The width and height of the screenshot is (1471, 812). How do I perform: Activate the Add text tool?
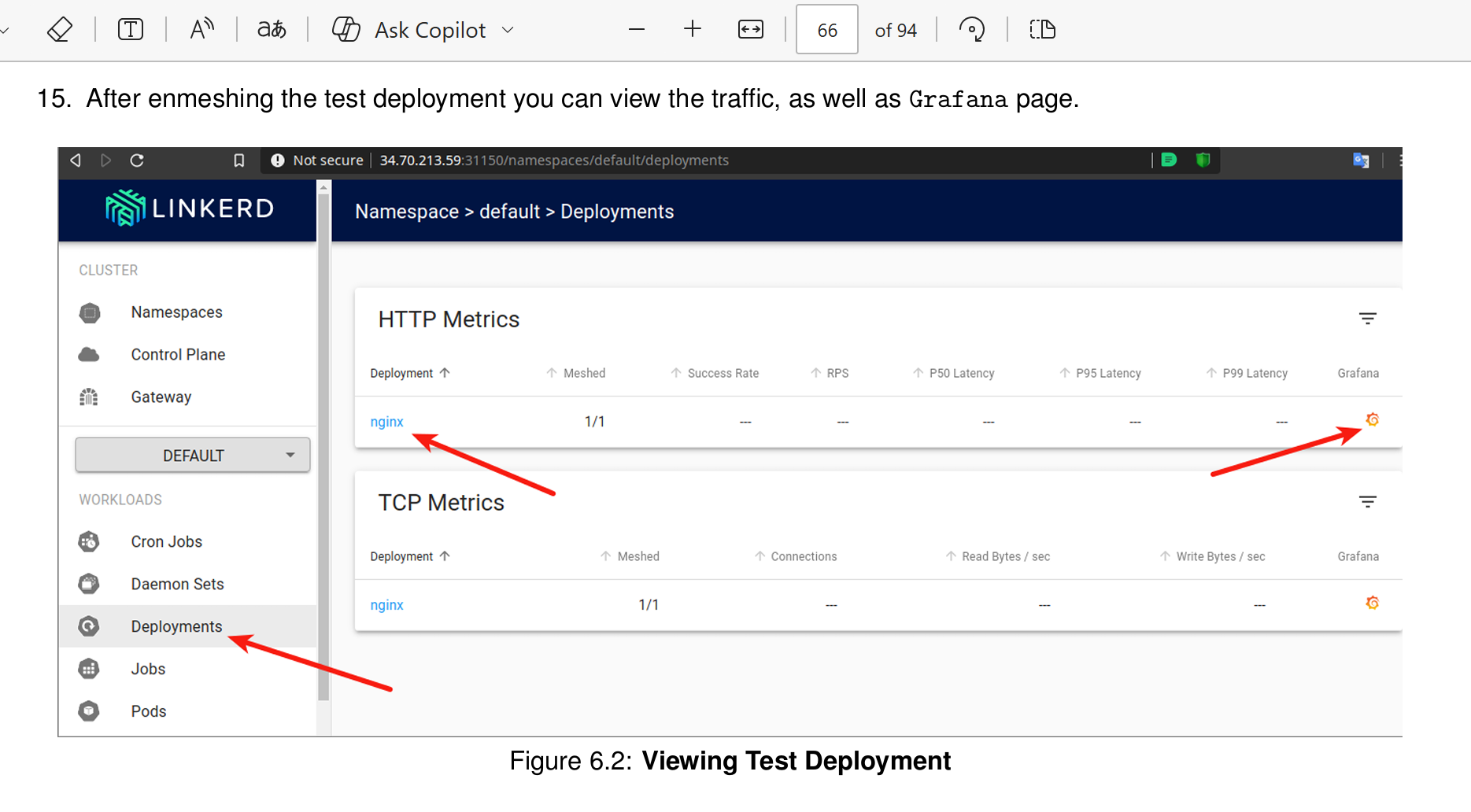point(131,30)
